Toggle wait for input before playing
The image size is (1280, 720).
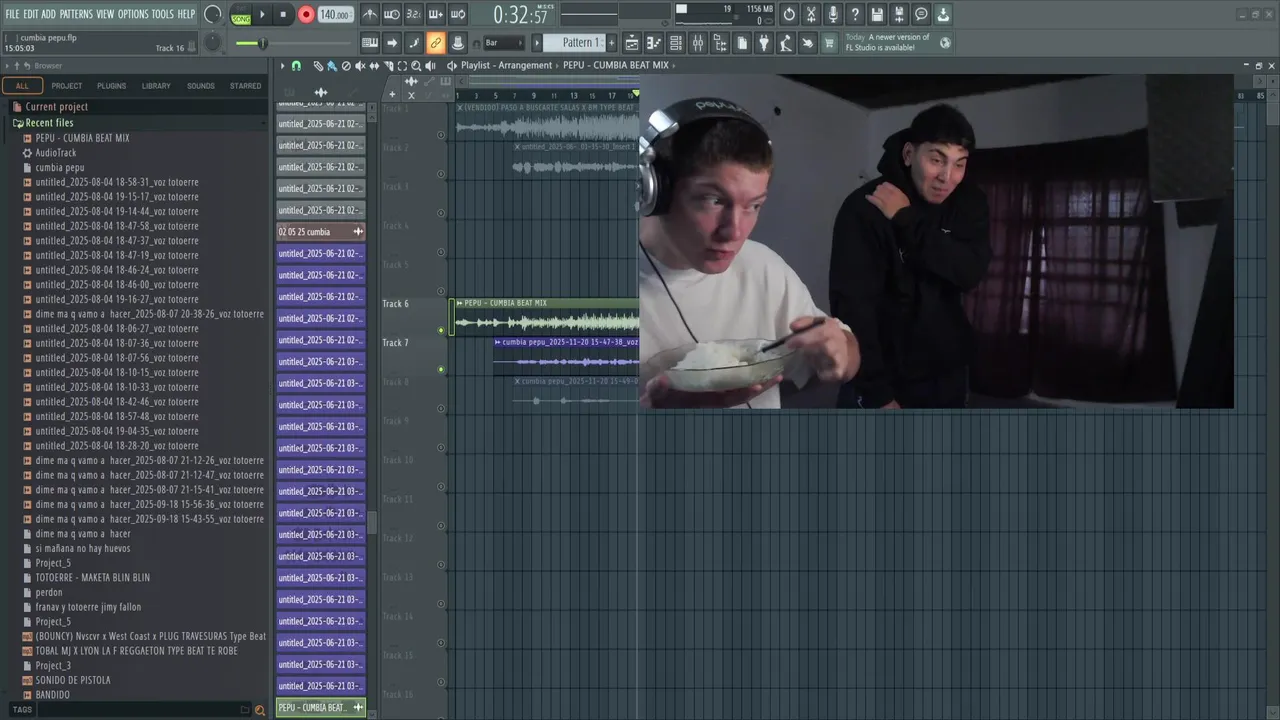pyautogui.click(x=392, y=14)
